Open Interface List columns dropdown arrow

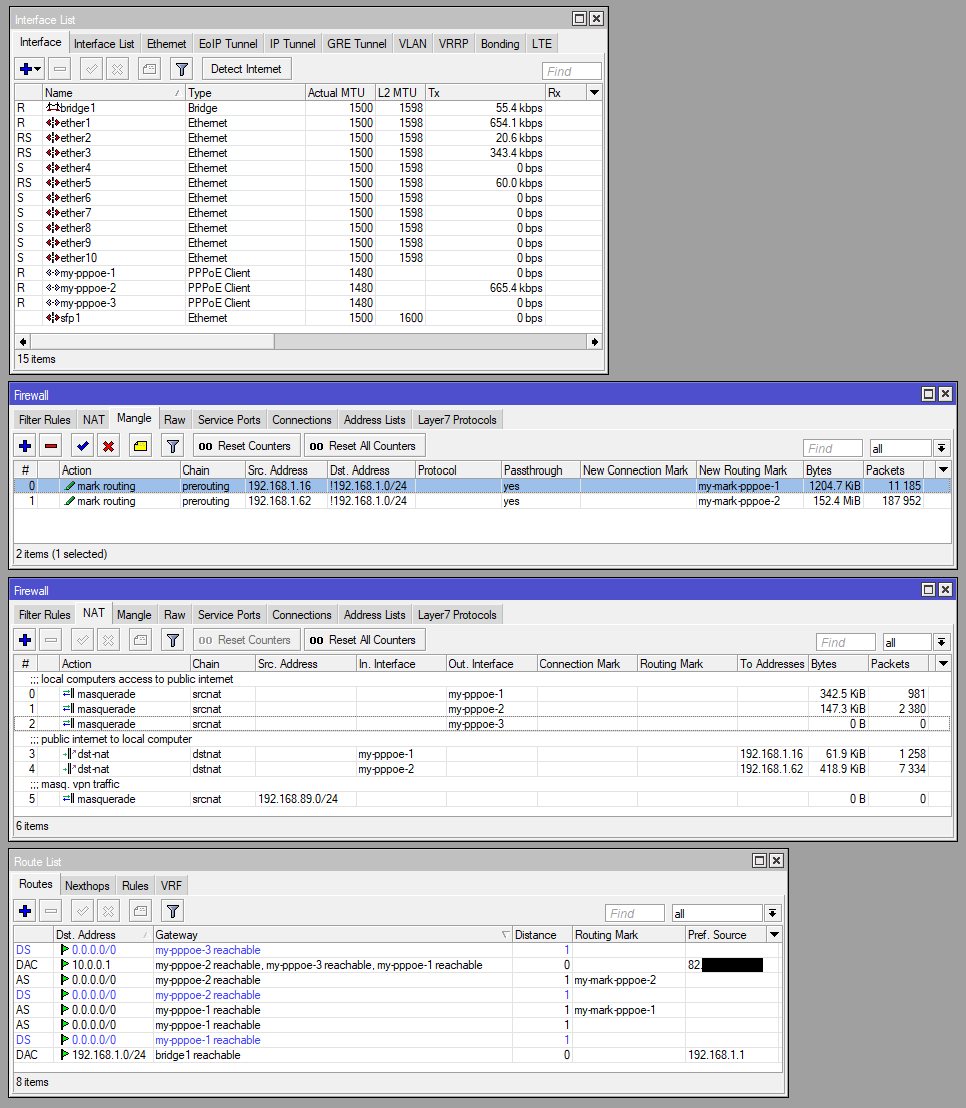tap(594, 93)
